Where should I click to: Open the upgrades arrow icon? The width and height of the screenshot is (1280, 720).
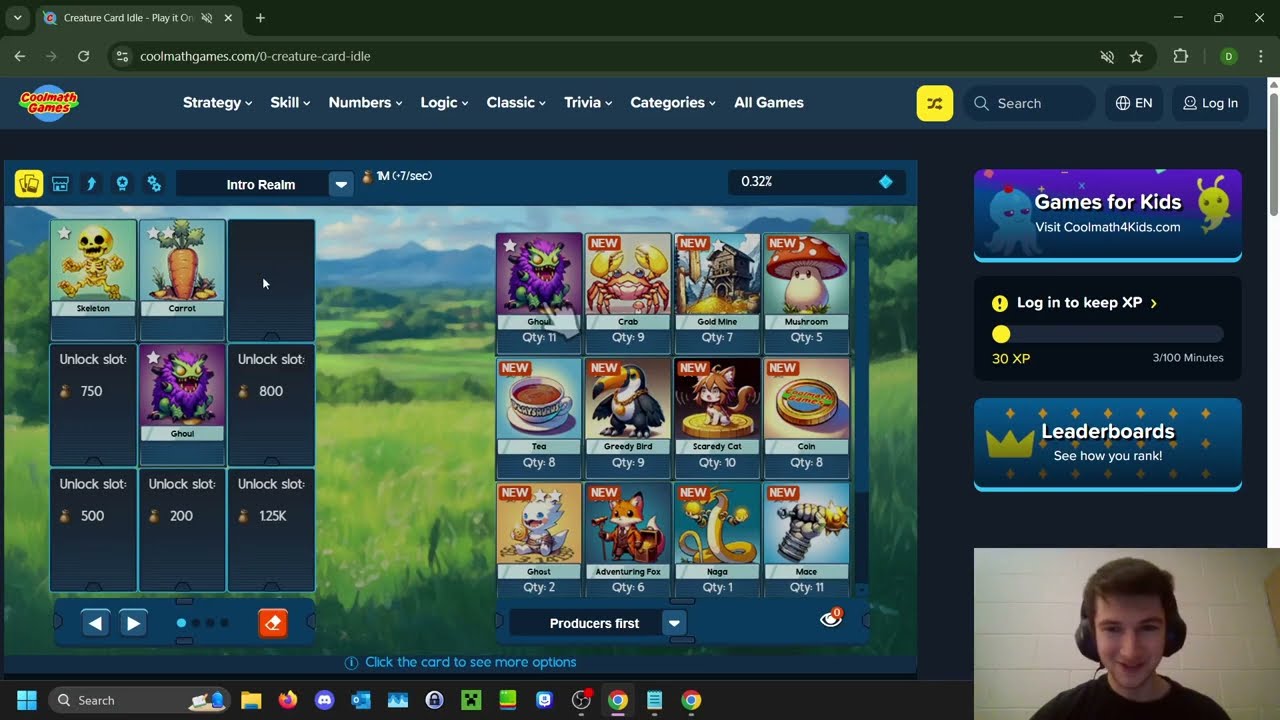[x=91, y=184]
